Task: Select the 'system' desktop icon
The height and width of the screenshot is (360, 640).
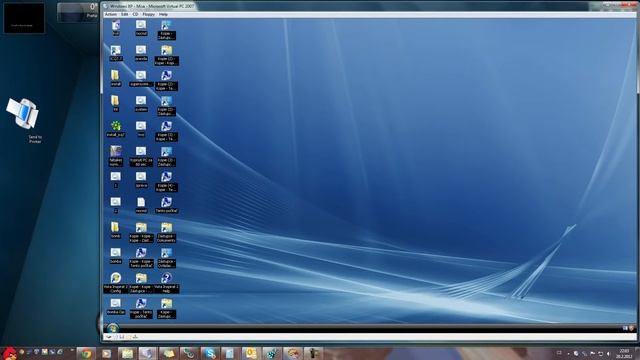Action: [141, 104]
